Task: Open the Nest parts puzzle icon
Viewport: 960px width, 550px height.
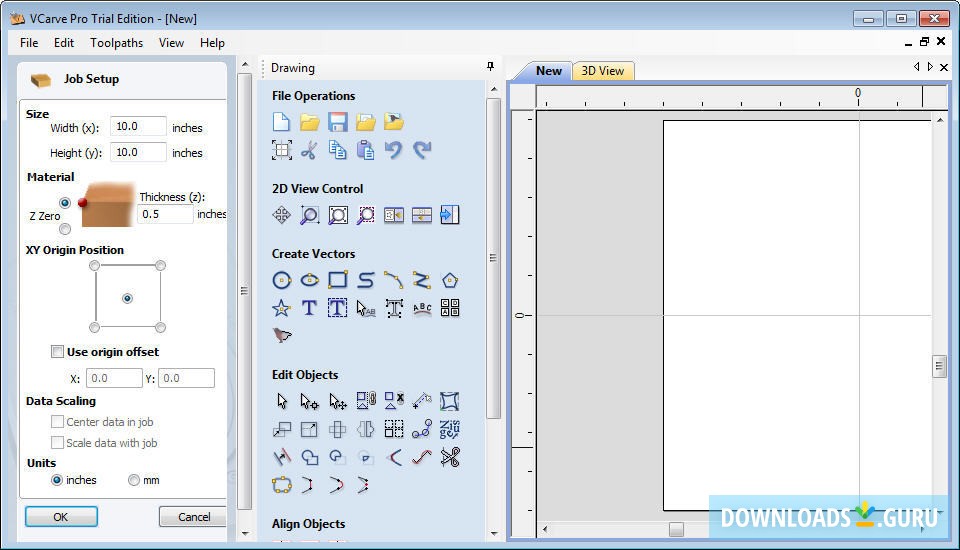Action: (450, 429)
